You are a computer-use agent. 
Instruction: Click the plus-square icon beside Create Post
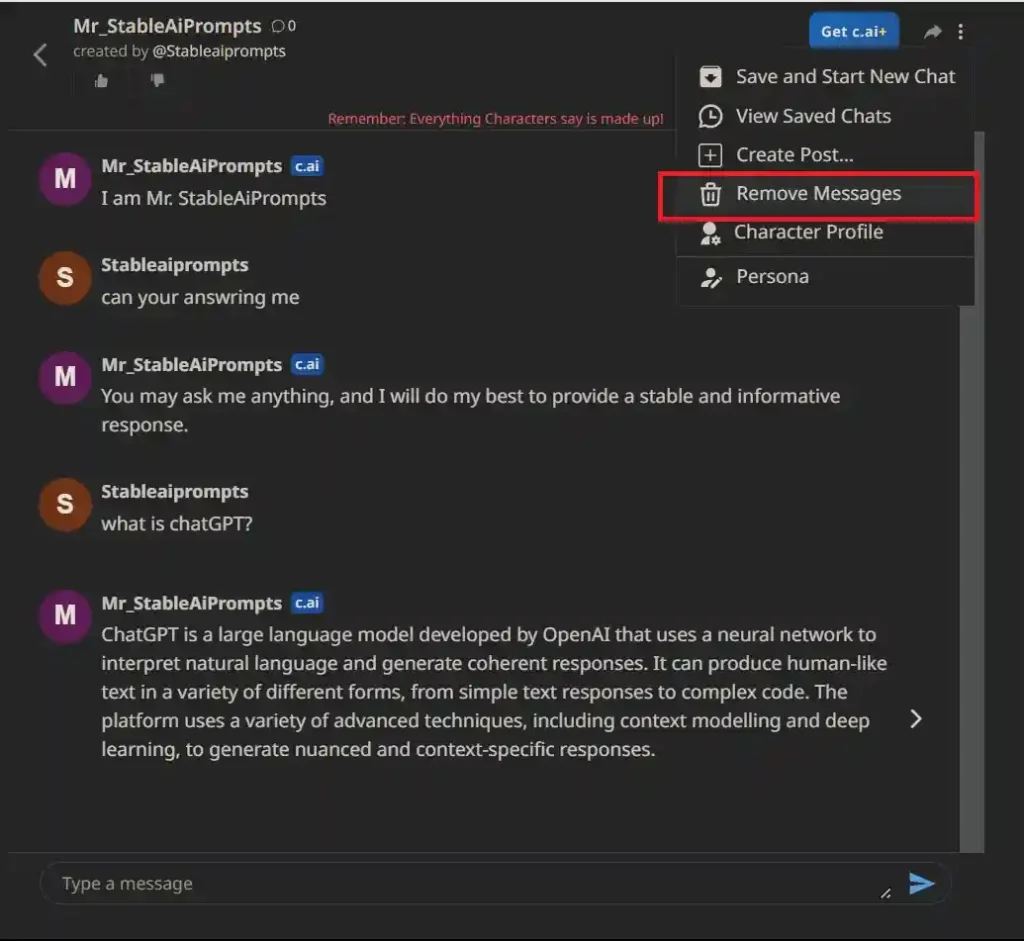711,155
